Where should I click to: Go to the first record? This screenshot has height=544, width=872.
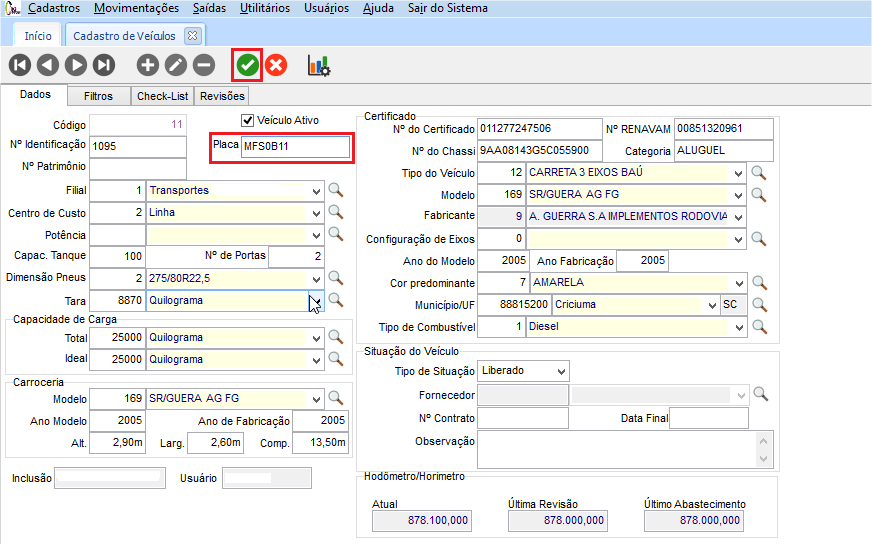19,66
